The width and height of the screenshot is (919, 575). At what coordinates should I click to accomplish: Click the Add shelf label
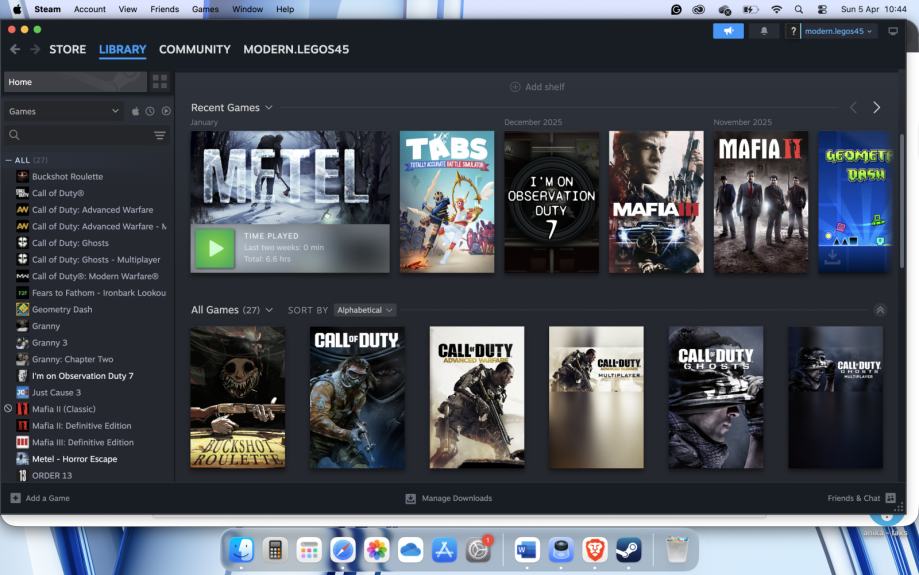point(544,87)
